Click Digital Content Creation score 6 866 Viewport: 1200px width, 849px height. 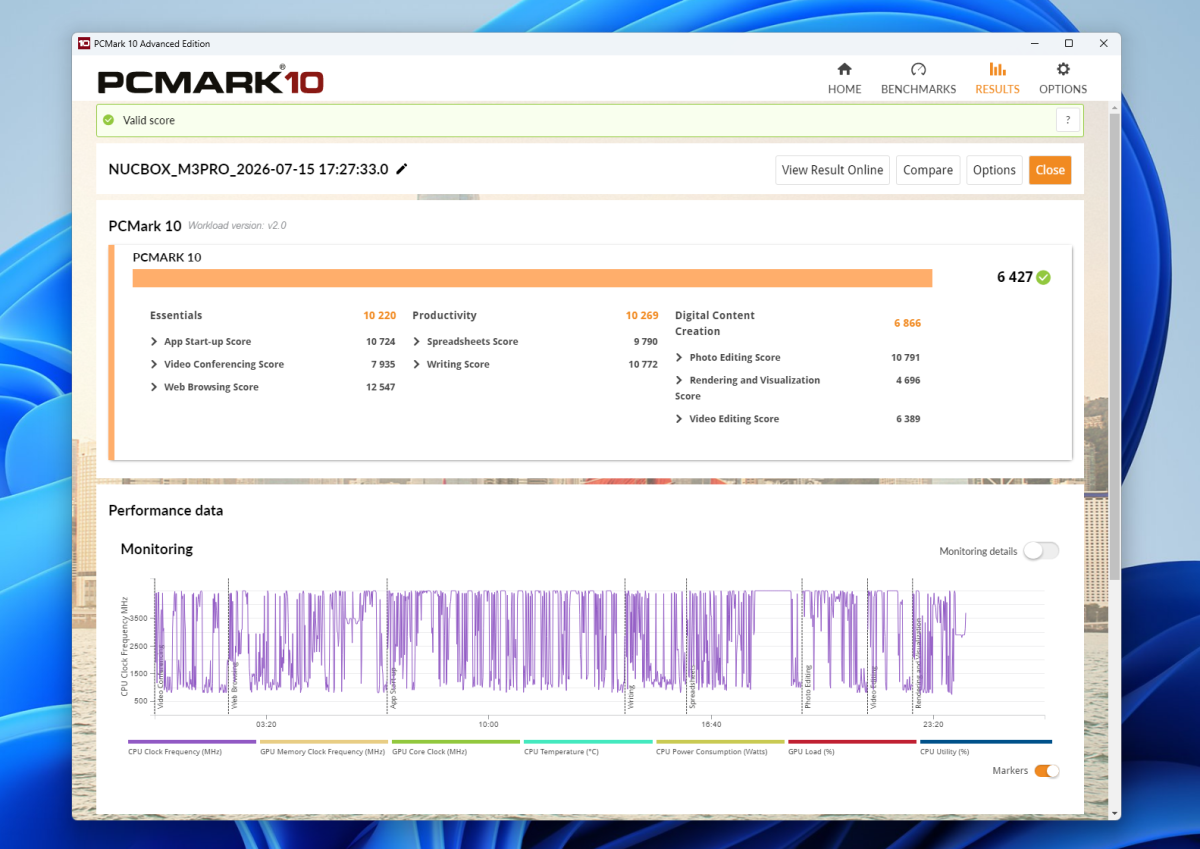point(907,323)
